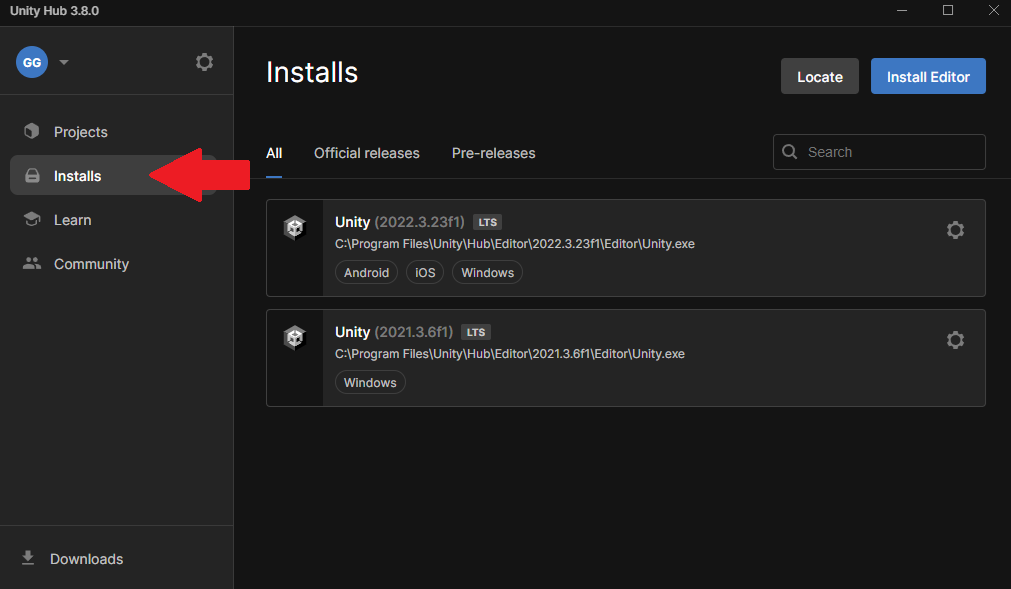The image size is (1011, 589).
Task: Open Hub preferences gear in sidebar
Action: tap(204, 62)
